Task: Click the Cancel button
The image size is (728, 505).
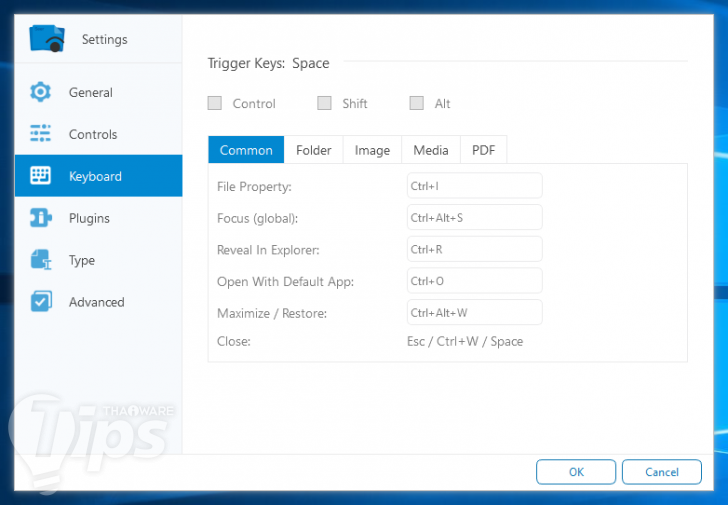Action: [x=662, y=472]
